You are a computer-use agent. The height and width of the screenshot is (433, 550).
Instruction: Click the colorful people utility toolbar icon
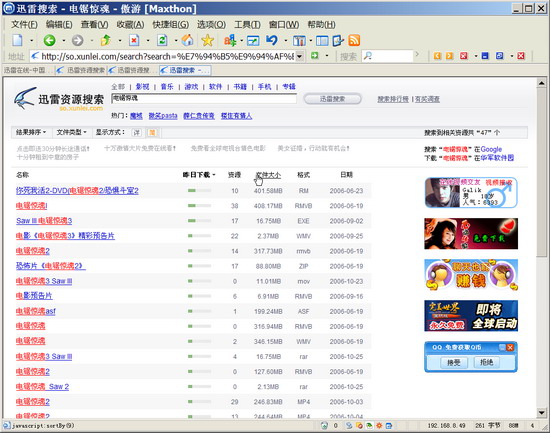click(230, 40)
